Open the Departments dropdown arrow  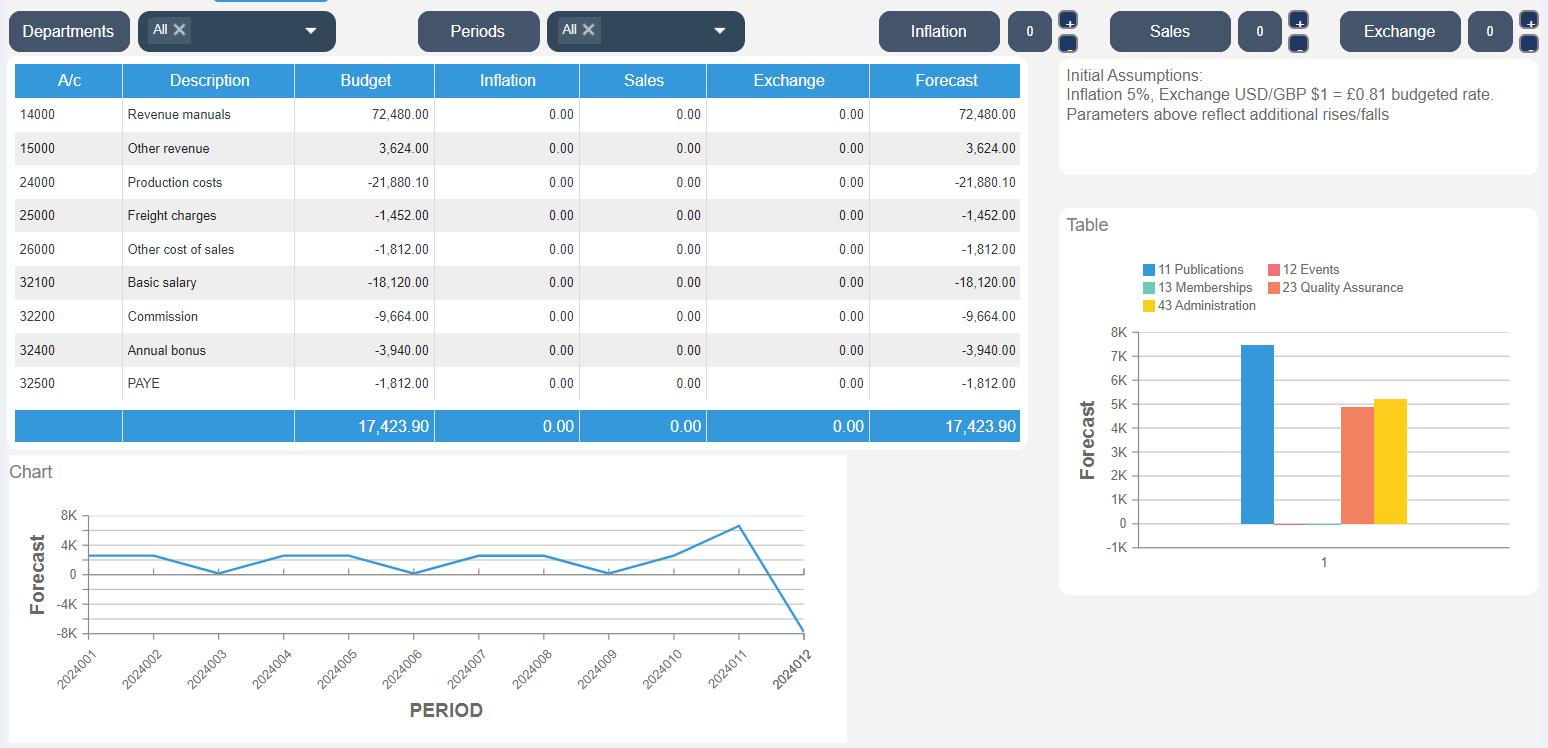pyautogui.click(x=310, y=31)
